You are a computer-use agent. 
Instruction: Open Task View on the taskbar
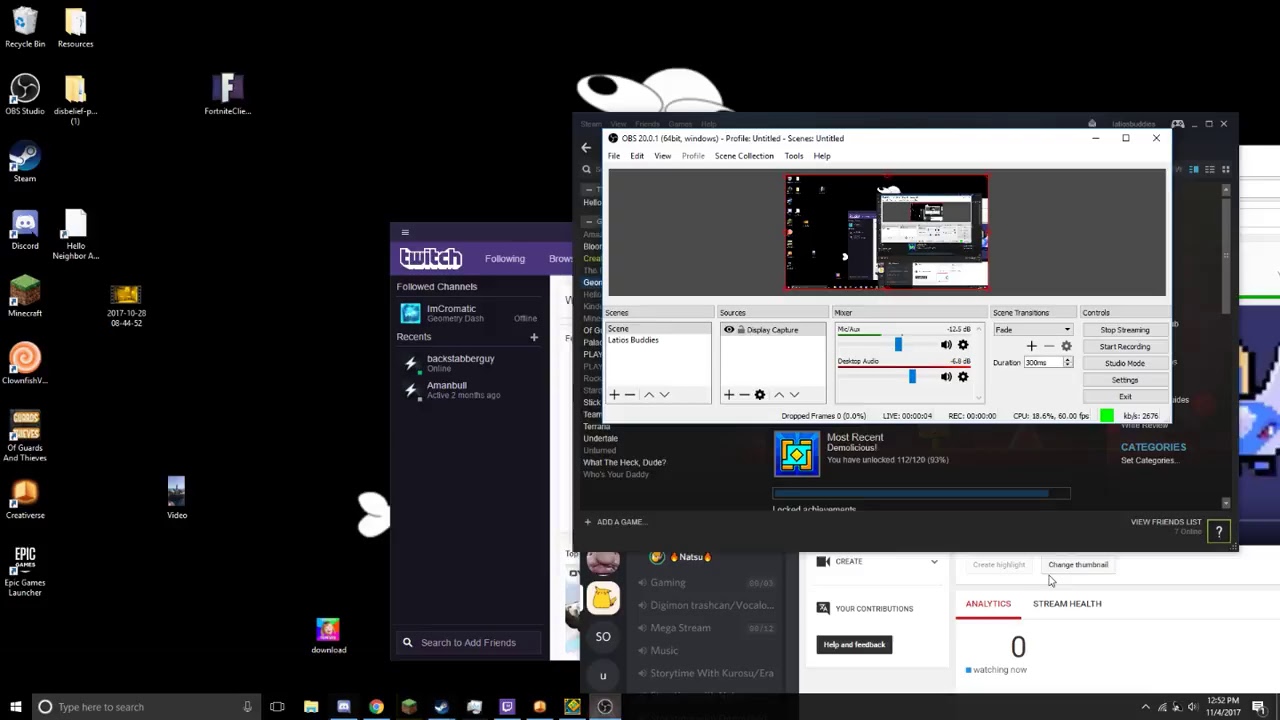pos(277,707)
